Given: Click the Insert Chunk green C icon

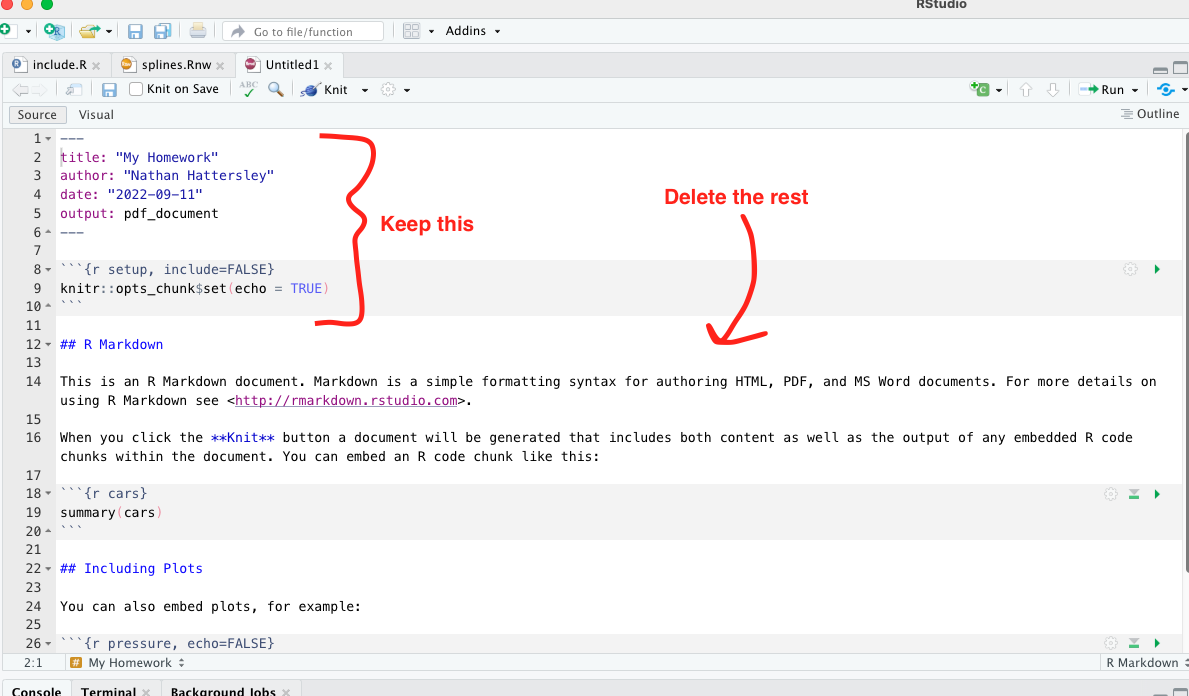Looking at the screenshot, I should click(980, 89).
